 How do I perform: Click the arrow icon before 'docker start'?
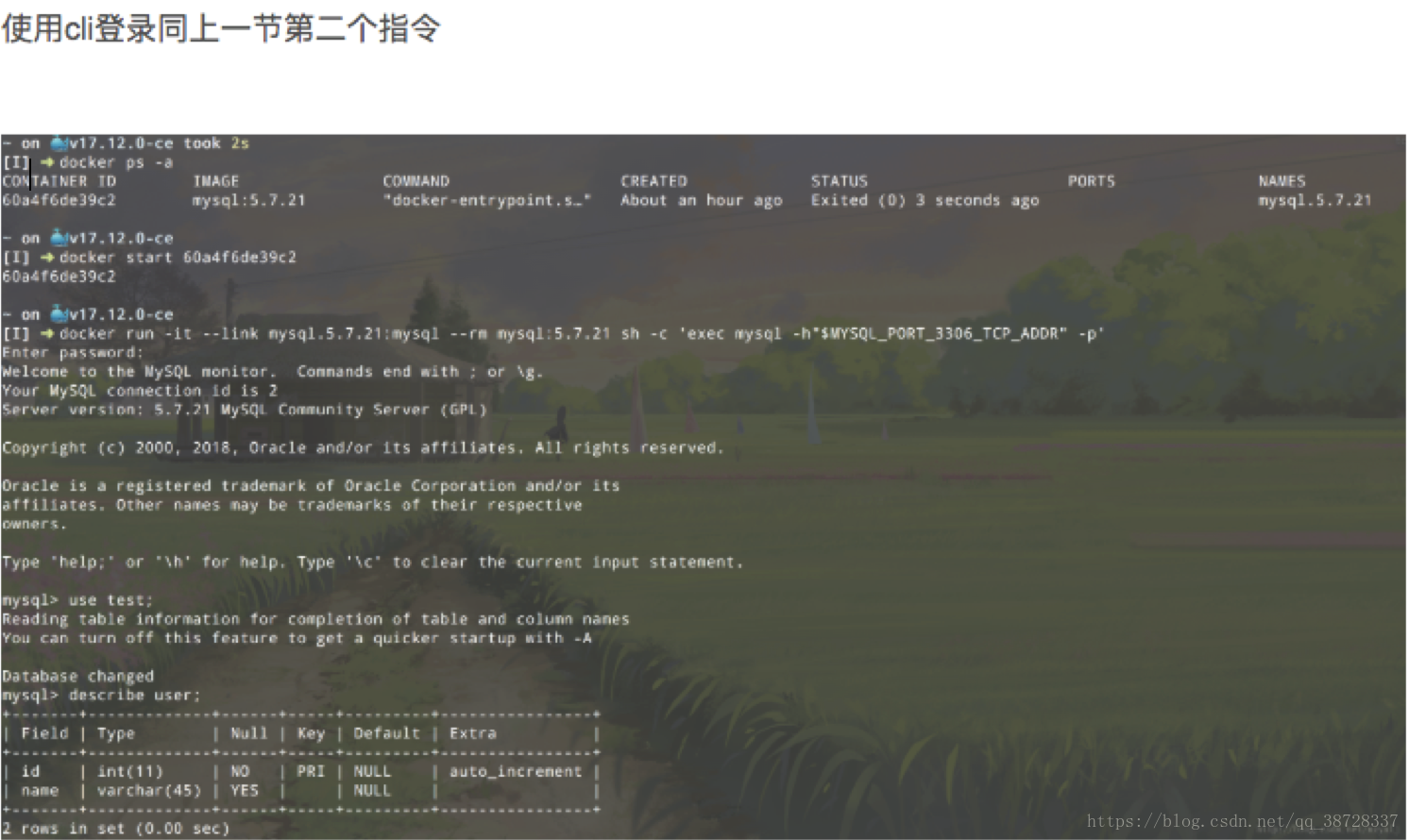[x=47, y=257]
